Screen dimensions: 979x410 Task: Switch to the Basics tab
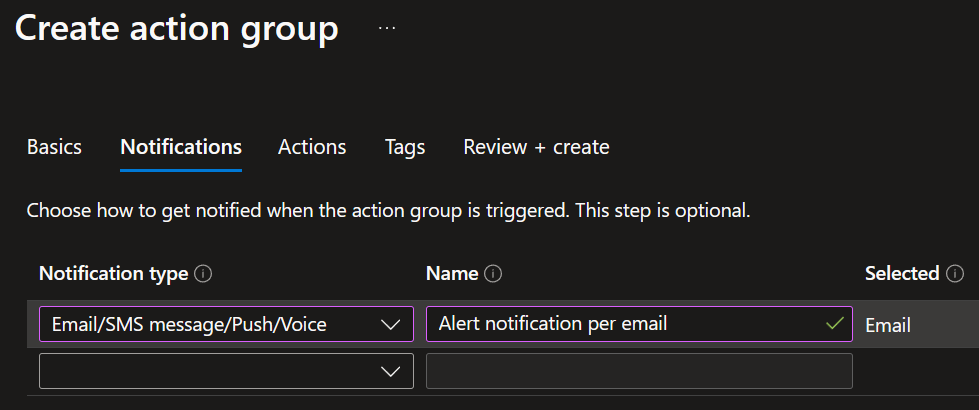[54, 147]
